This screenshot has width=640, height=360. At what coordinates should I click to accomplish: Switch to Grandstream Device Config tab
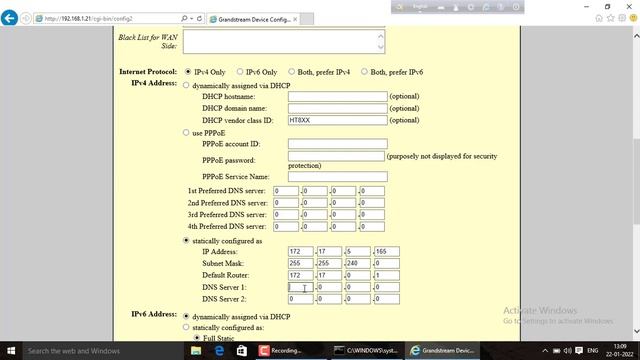pyautogui.click(x=253, y=19)
